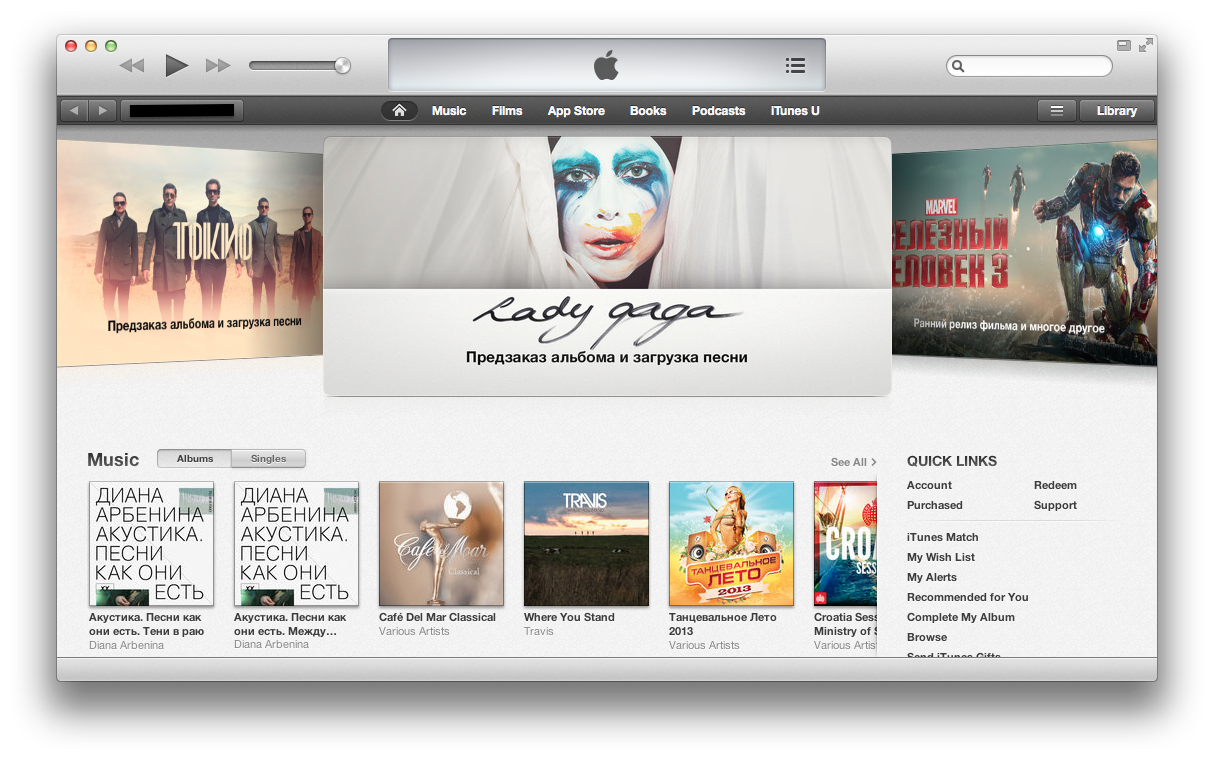This screenshot has height=760, width=1214.
Task: Open the Lady Gaga featured banner
Action: click(x=607, y=266)
